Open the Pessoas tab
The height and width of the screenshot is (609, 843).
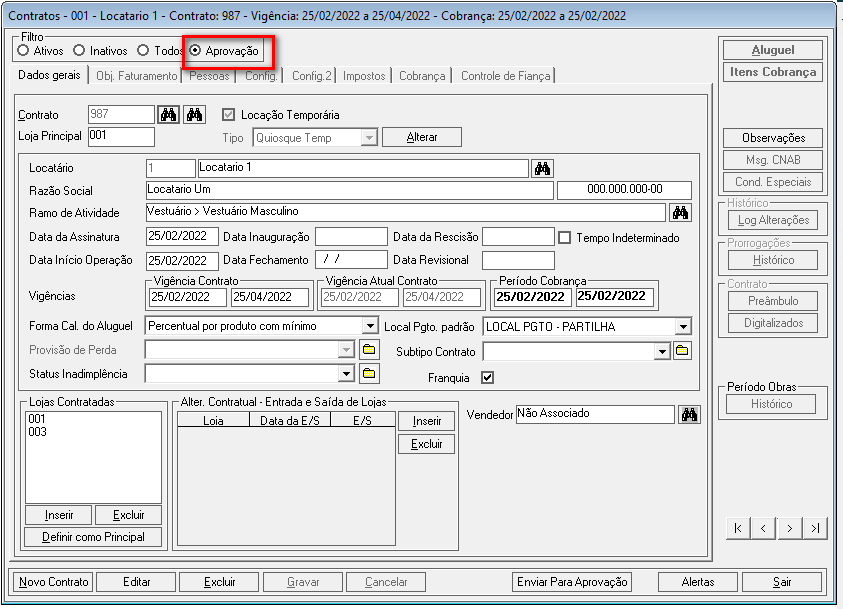point(209,76)
